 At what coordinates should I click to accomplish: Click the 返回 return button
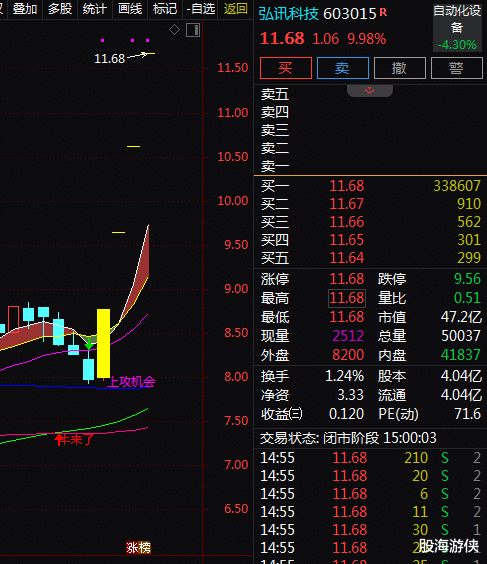(236, 9)
